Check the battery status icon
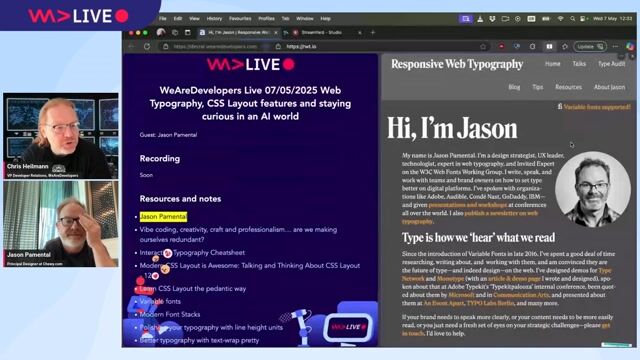This screenshot has height=360, width=640. click(x=545, y=19)
